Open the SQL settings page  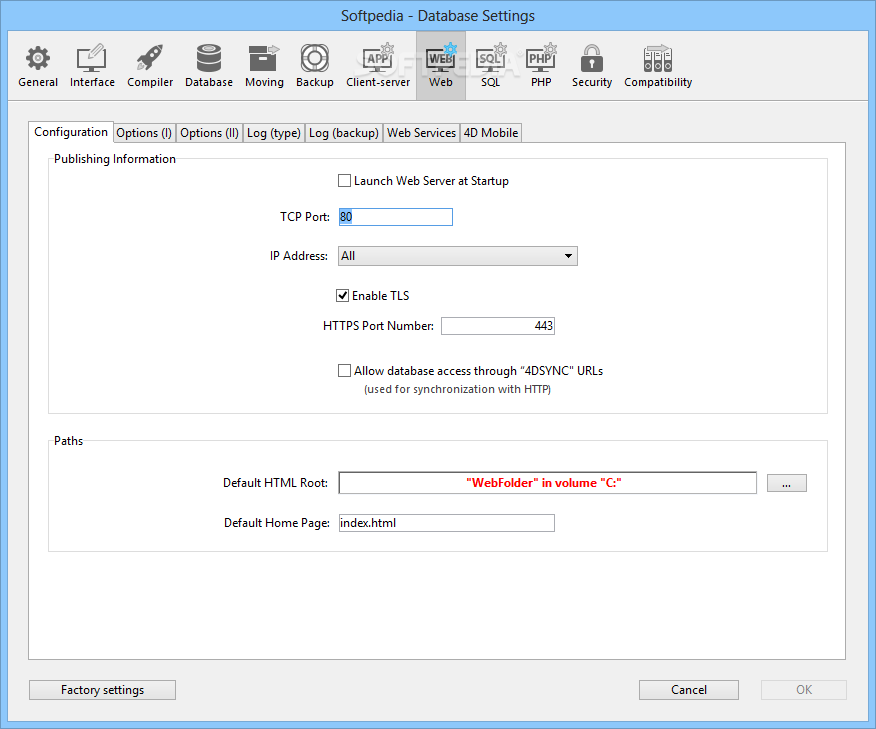[491, 66]
